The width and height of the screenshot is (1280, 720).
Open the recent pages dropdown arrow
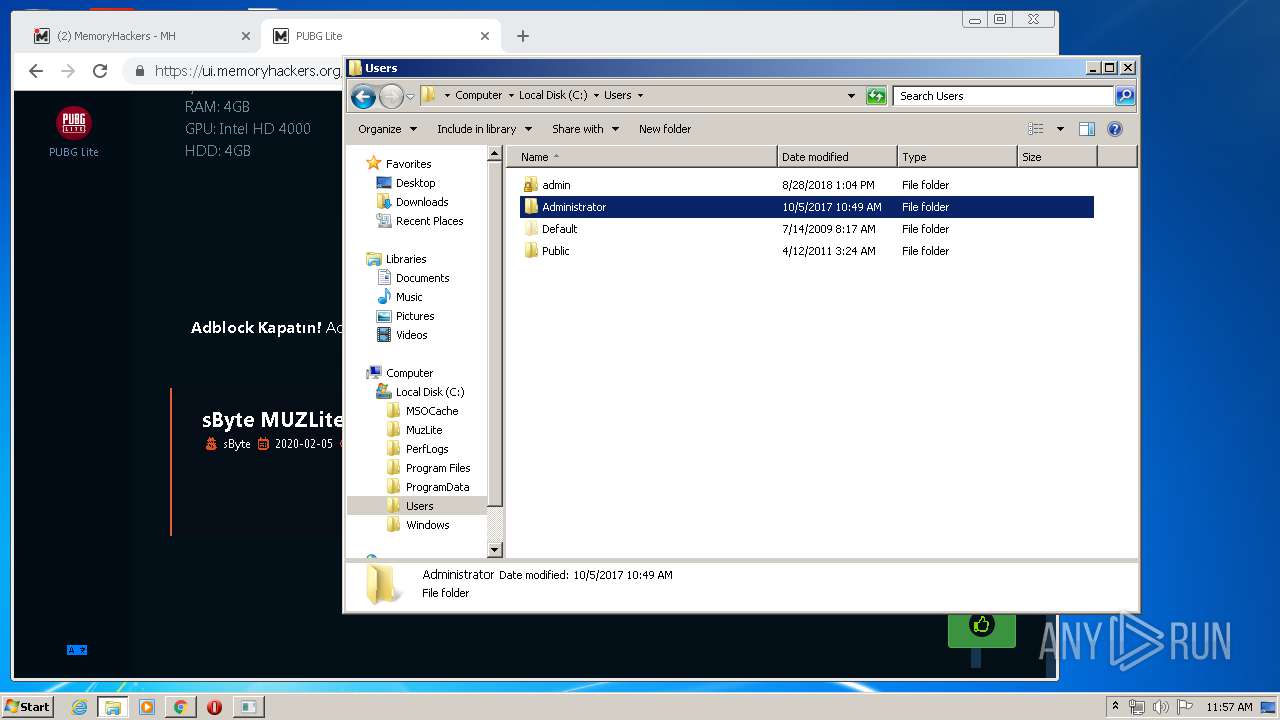(410, 97)
